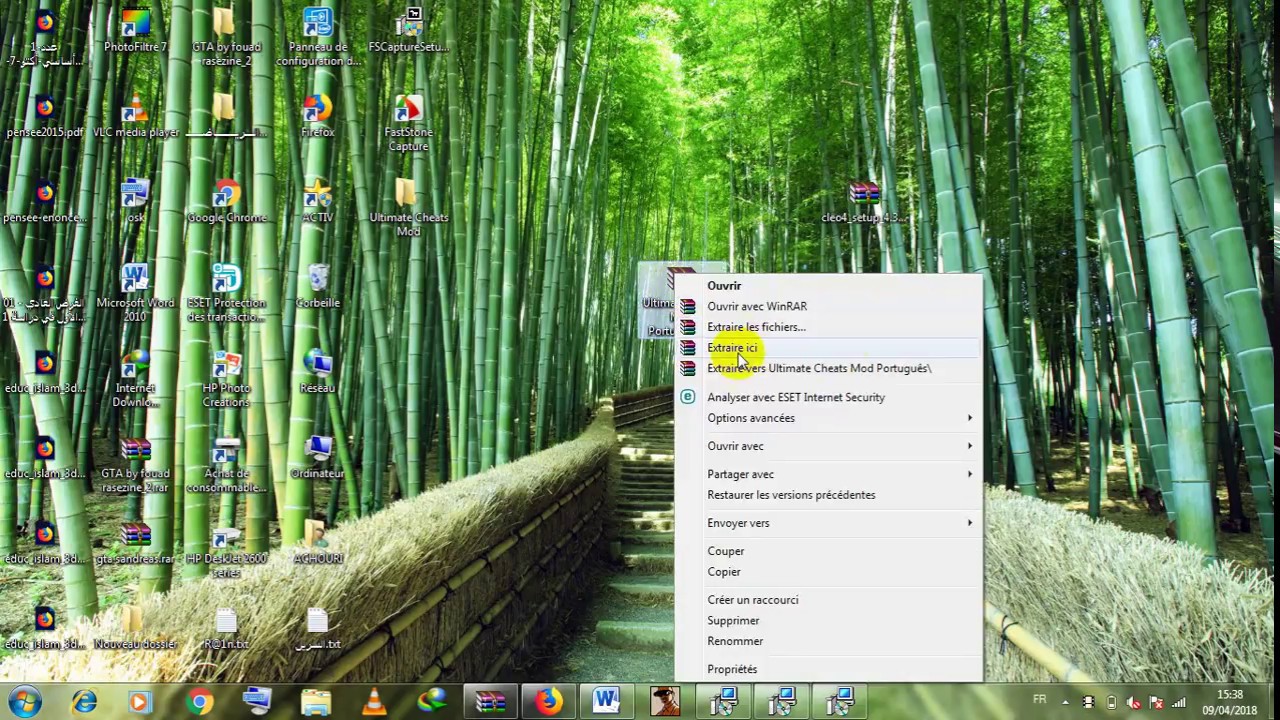Select Internet Download Manager desktop shortcut
This screenshot has width=1280, height=720.
[x=136, y=379]
